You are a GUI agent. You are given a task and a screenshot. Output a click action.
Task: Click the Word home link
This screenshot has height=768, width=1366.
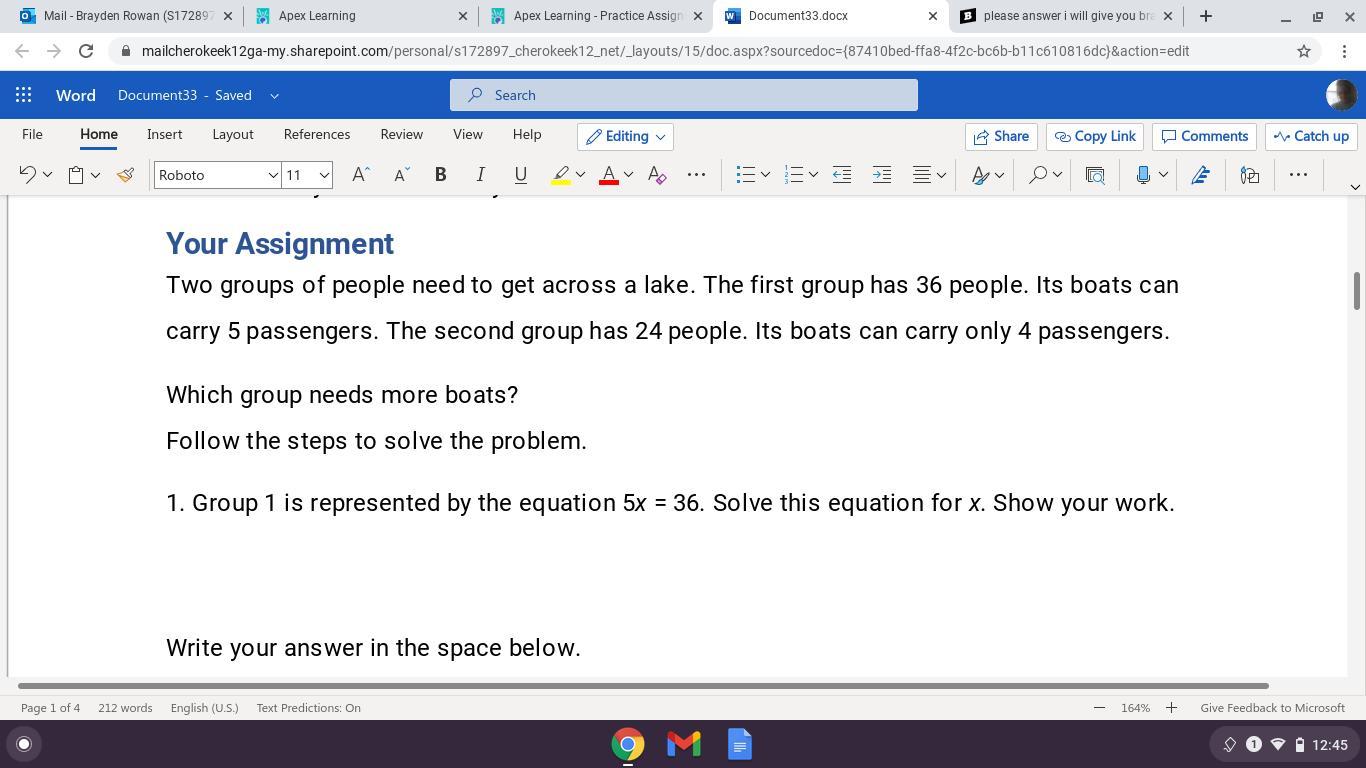coord(76,96)
